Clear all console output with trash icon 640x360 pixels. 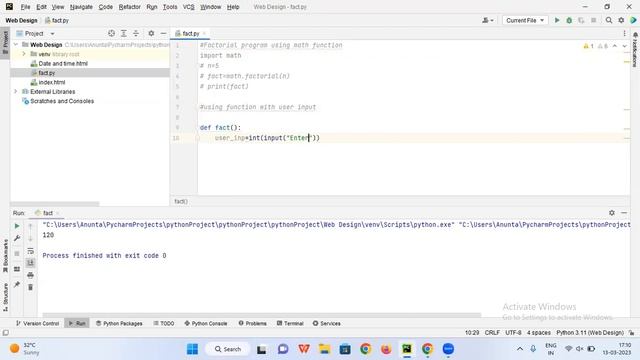coord(30,287)
